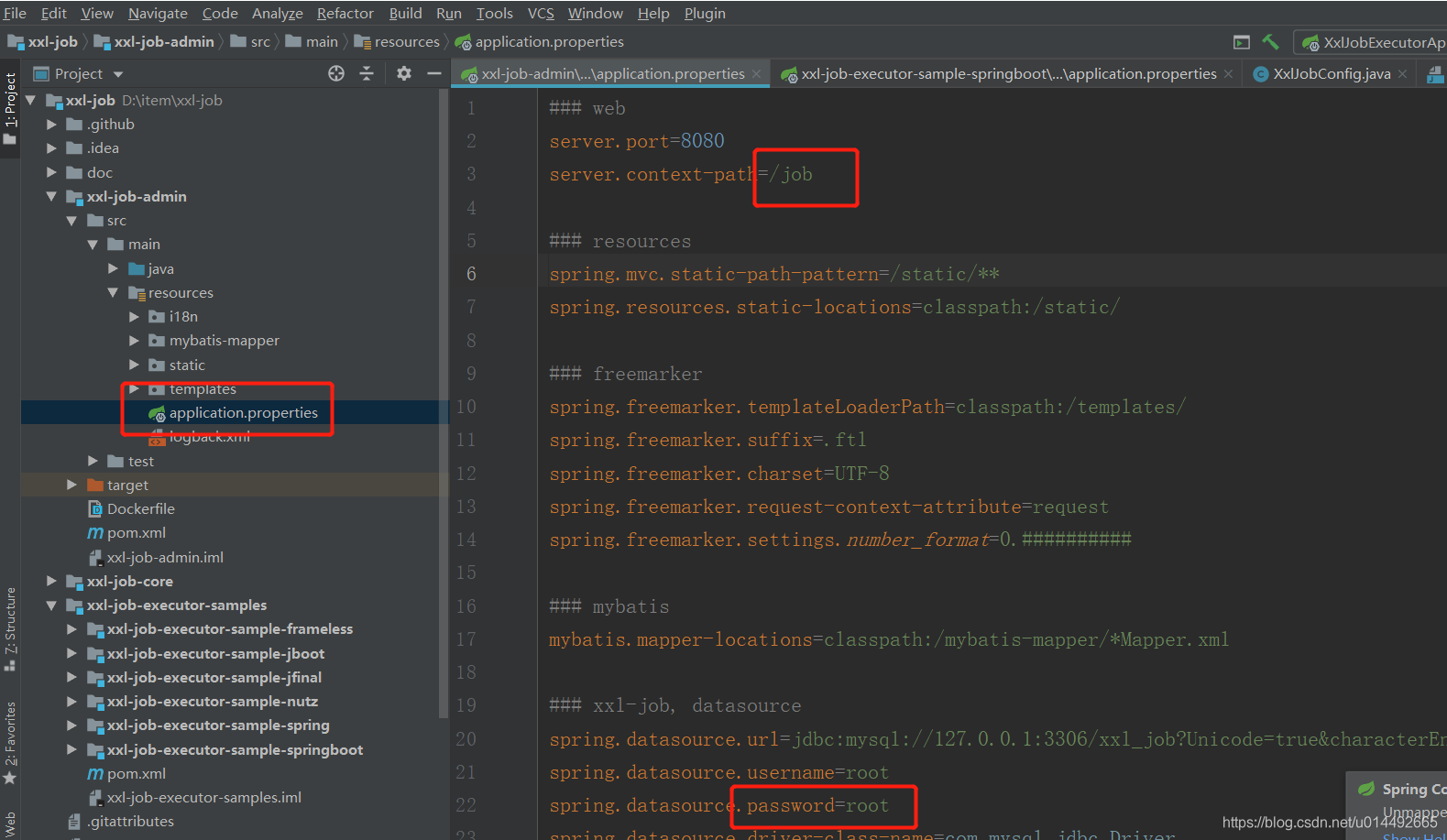Collapse the src folder under xxl-job-admin

click(x=71, y=221)
